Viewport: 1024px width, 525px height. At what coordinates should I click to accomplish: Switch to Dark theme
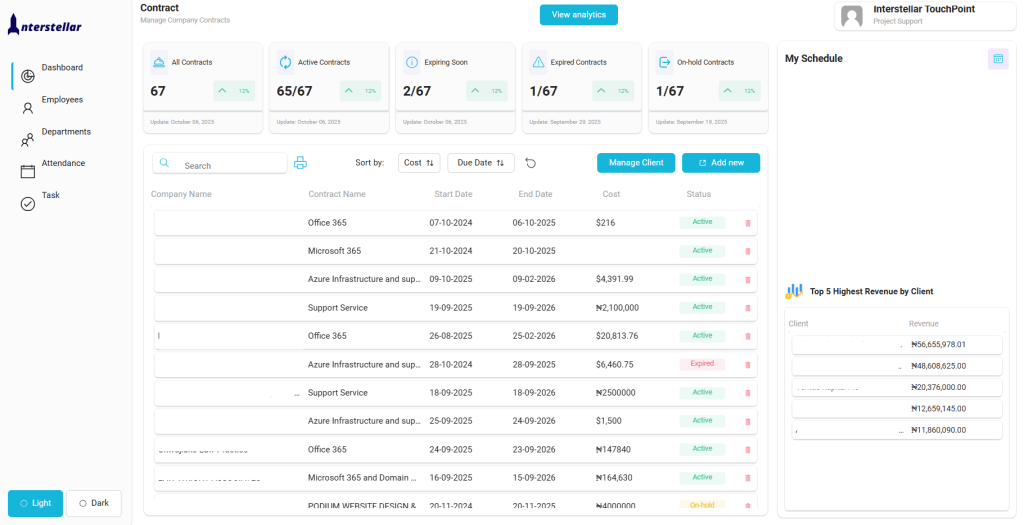[93, 503]
